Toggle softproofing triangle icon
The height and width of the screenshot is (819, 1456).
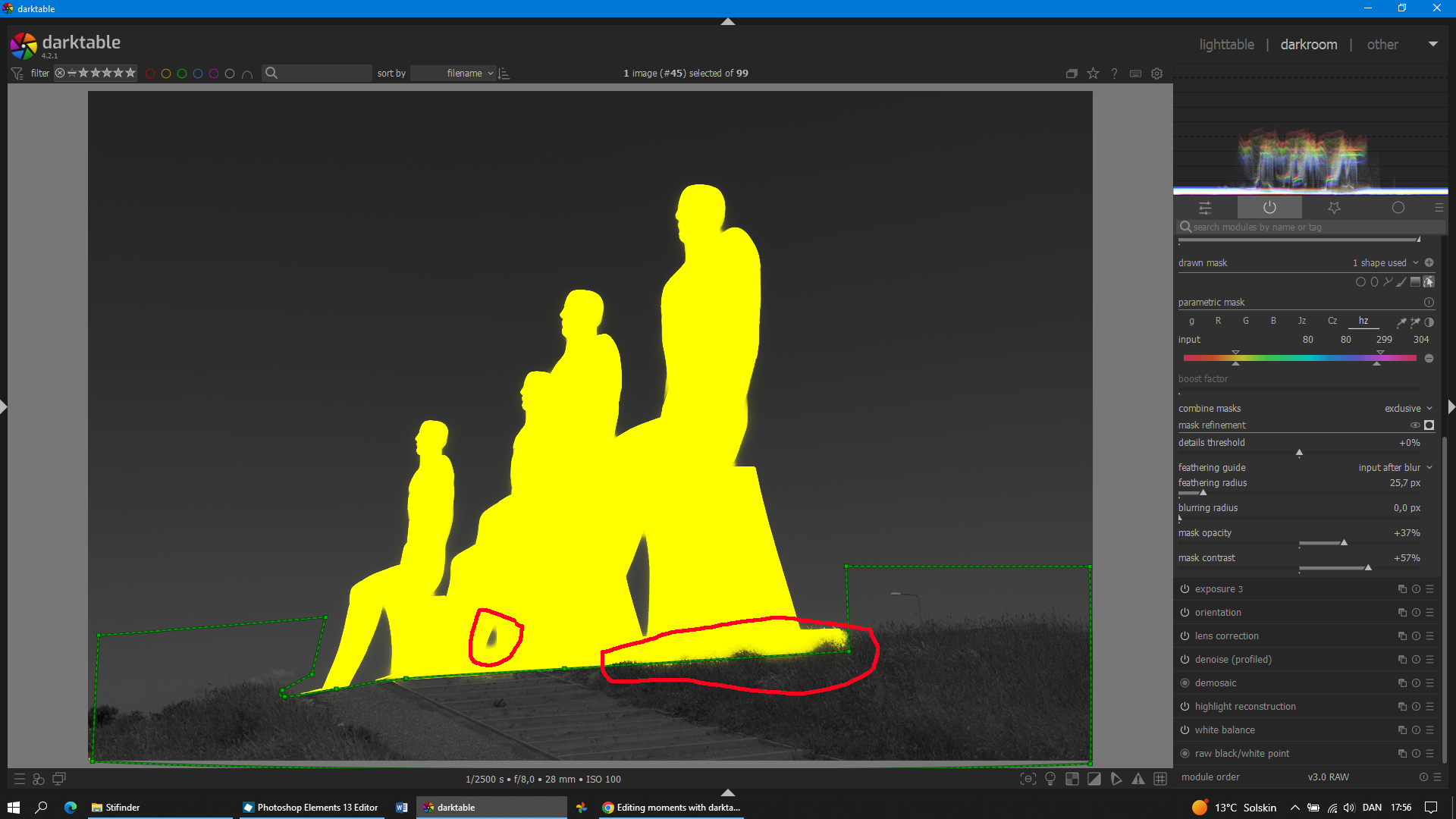tap(1116, 779)
